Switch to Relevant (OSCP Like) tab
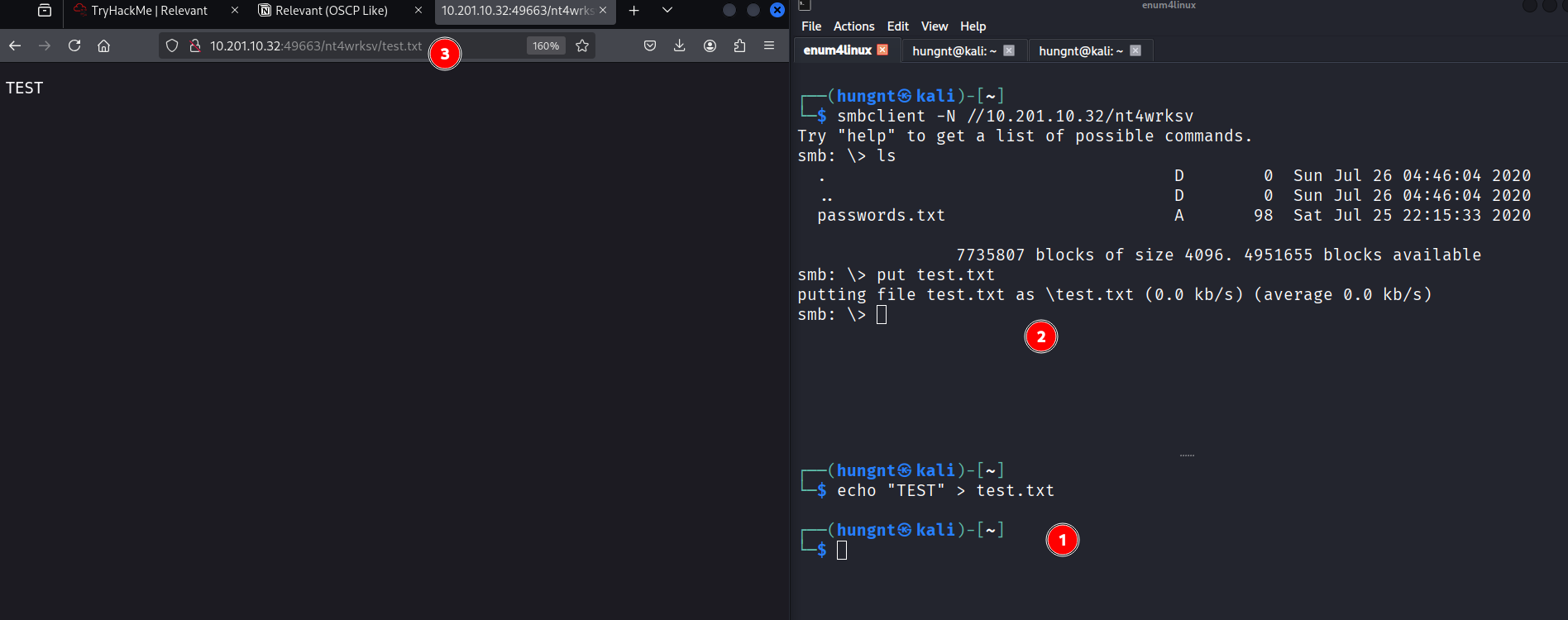Screen dimensions: 1568x620 (x=332, y=11)
